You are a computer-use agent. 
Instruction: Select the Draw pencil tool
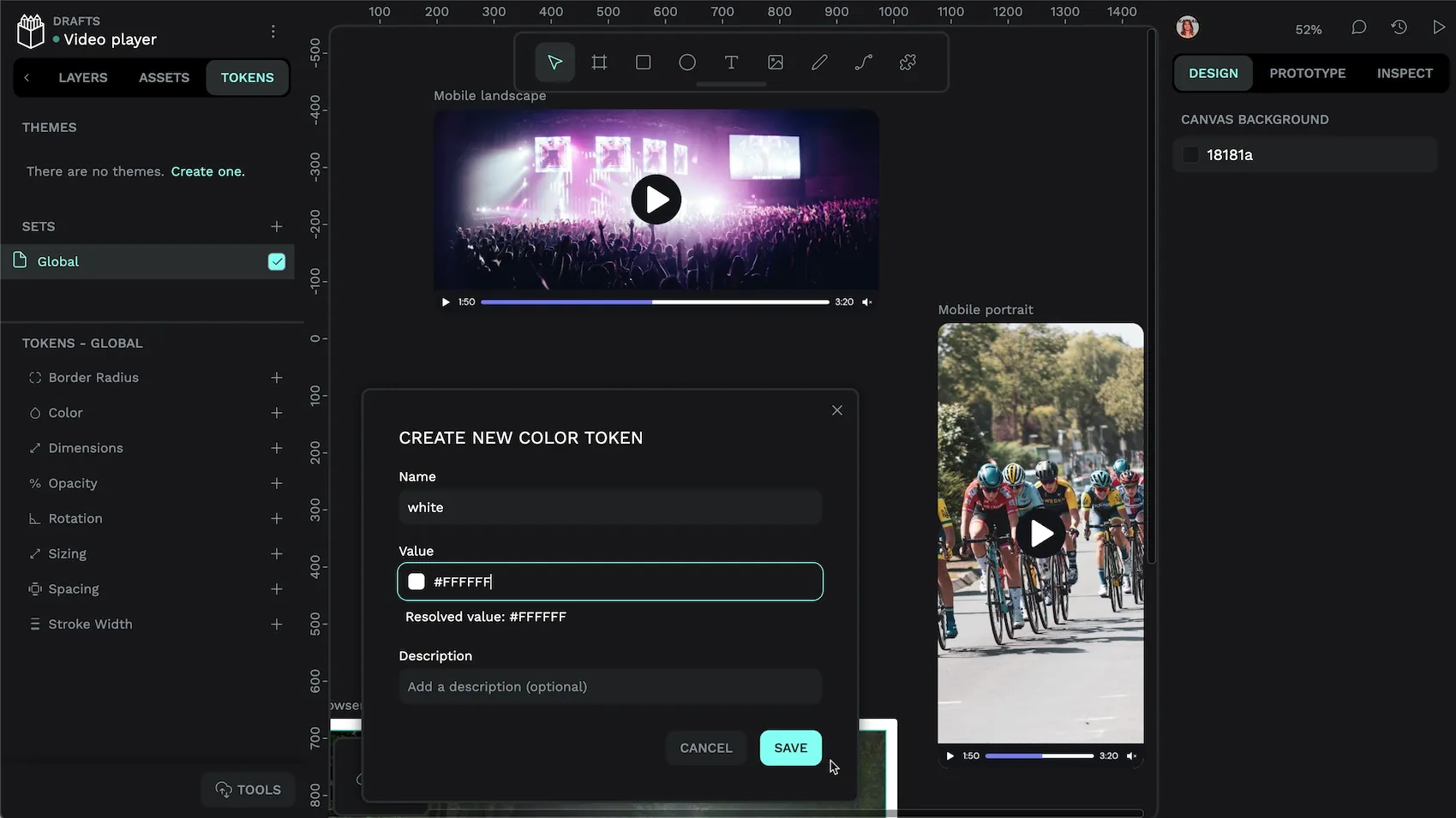(819, 63)
